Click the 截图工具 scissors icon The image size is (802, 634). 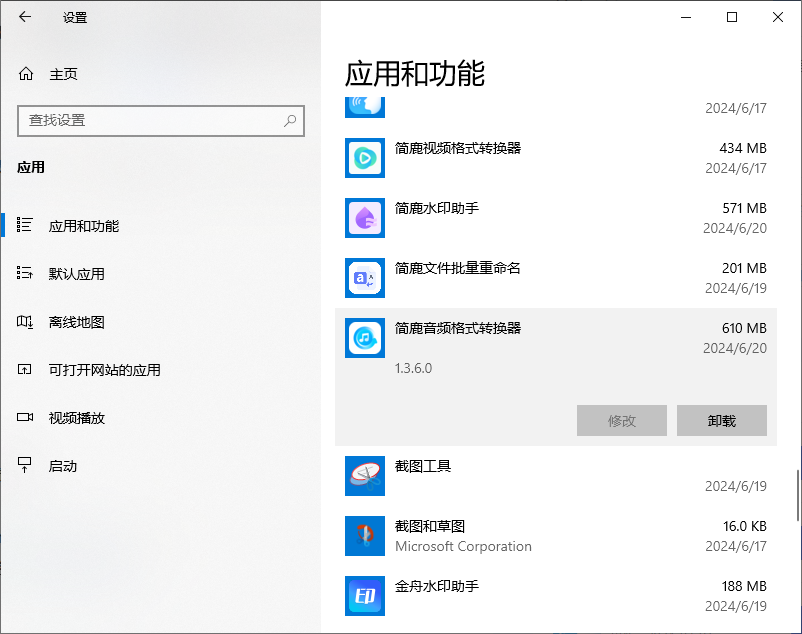tap(365, 476)
